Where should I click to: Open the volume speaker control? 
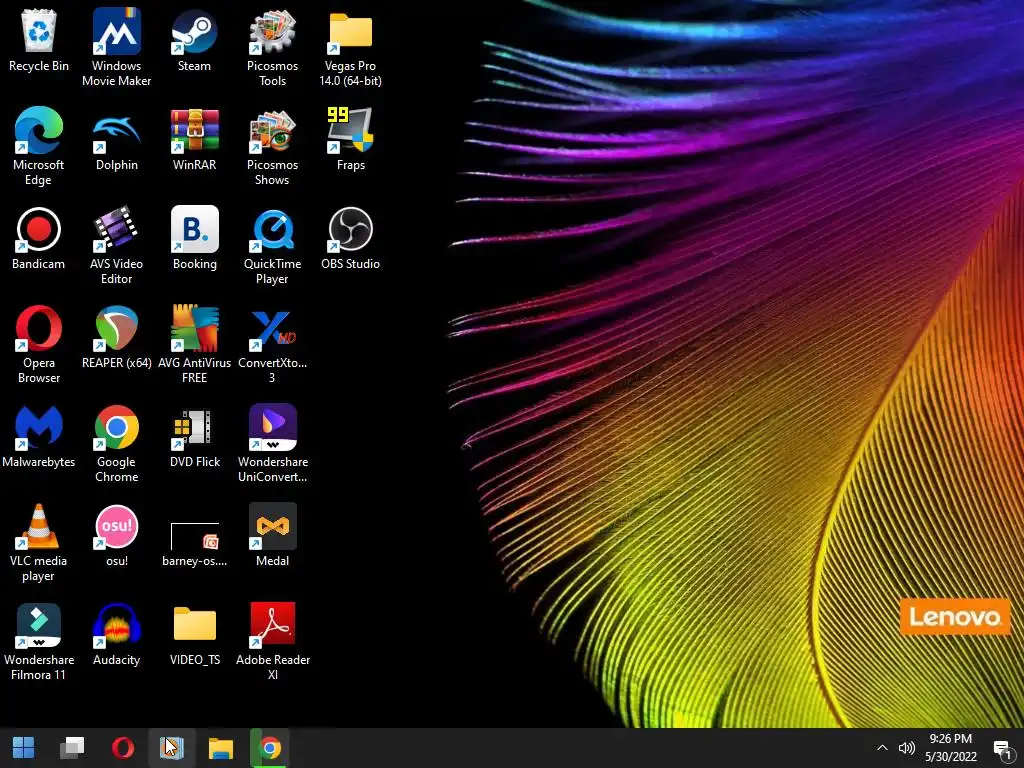tap(906, 748)
